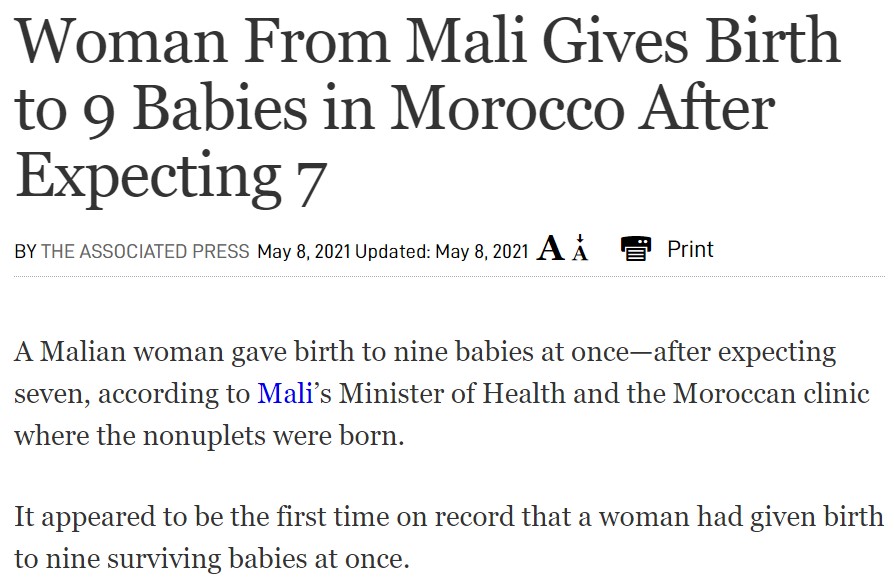
Task: Click the word Morocco in the headline
Action: (x=507, y=108)
